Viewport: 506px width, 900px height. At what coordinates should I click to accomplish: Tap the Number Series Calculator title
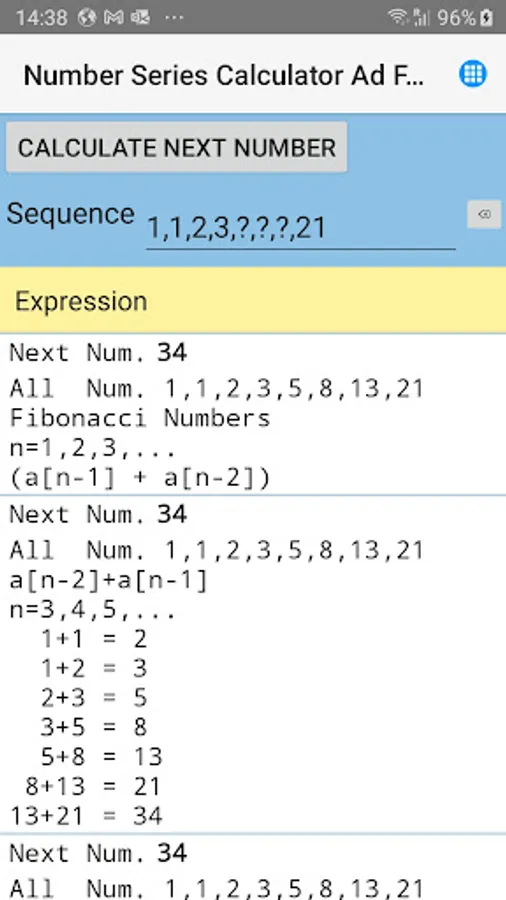coord(224,75)
